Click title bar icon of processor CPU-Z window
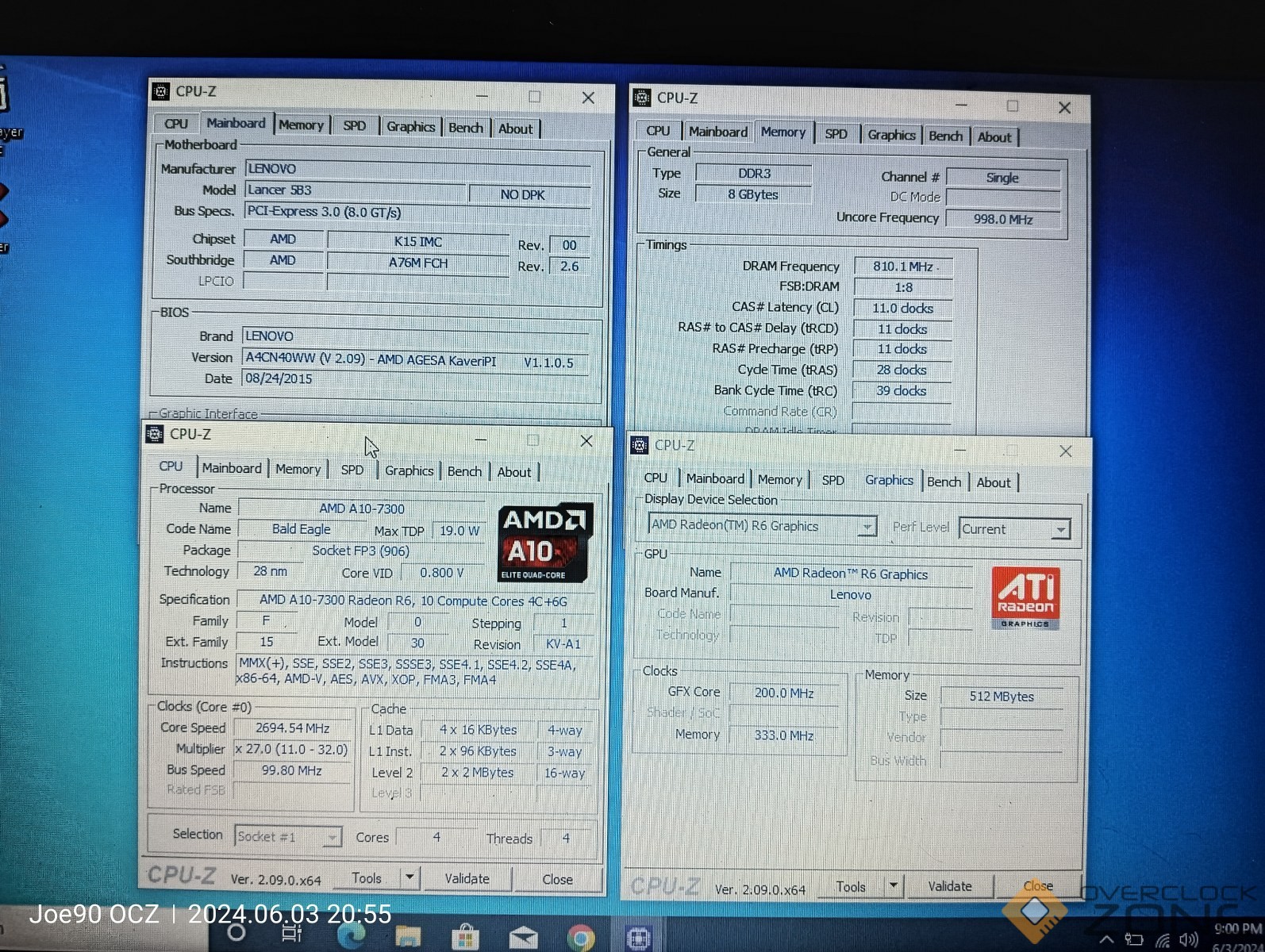 coord(155,434)
